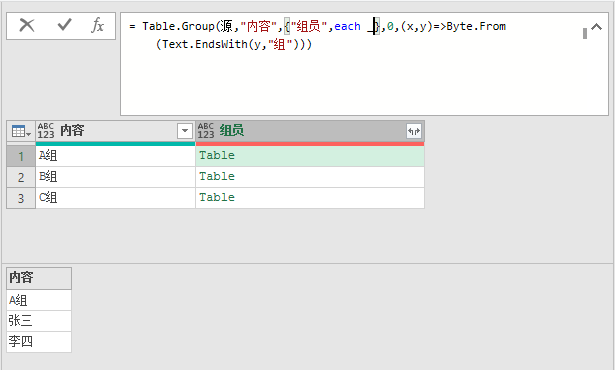Viewport: 615px width, 370px height.
Task: Change data type icon of 内容 column
Action: (46, 131)
